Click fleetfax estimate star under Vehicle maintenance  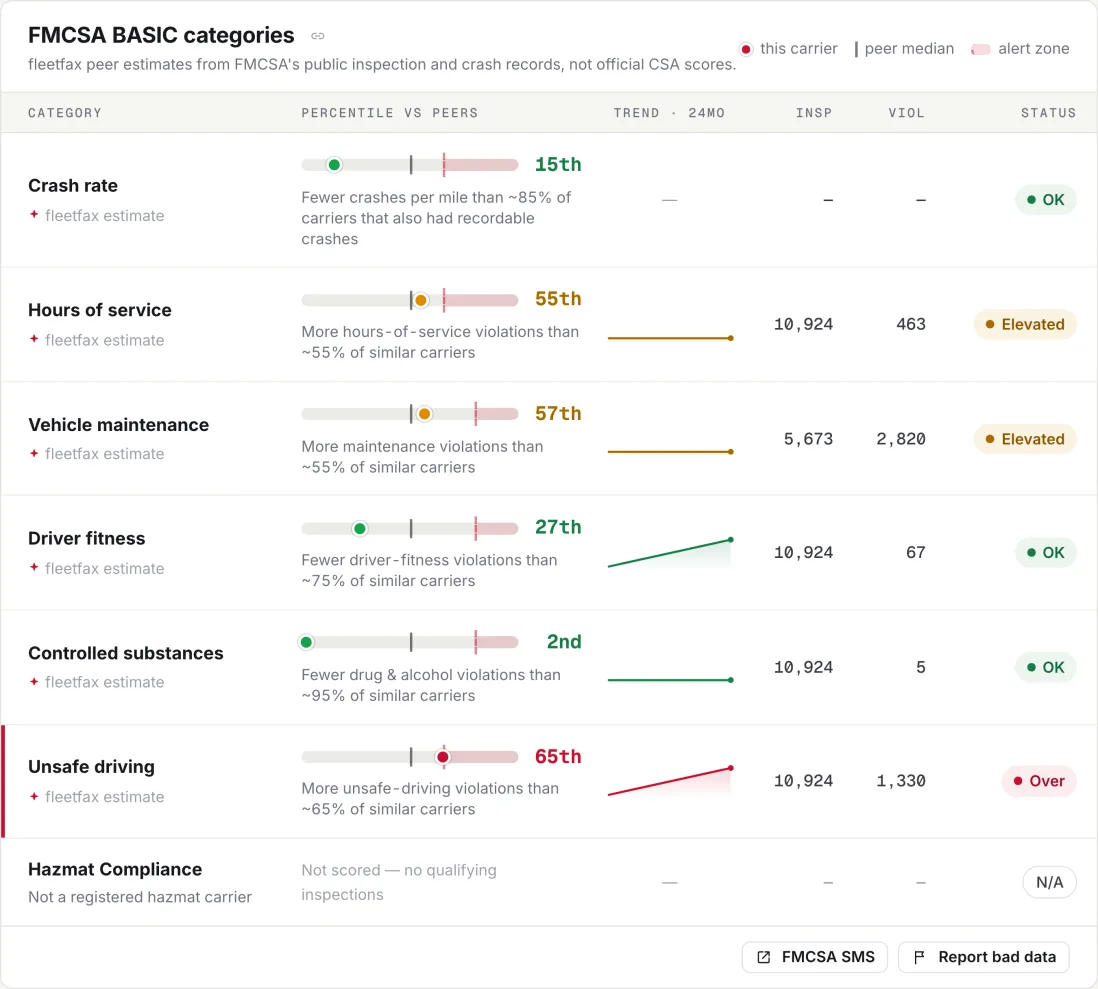(x=34, y=454)
